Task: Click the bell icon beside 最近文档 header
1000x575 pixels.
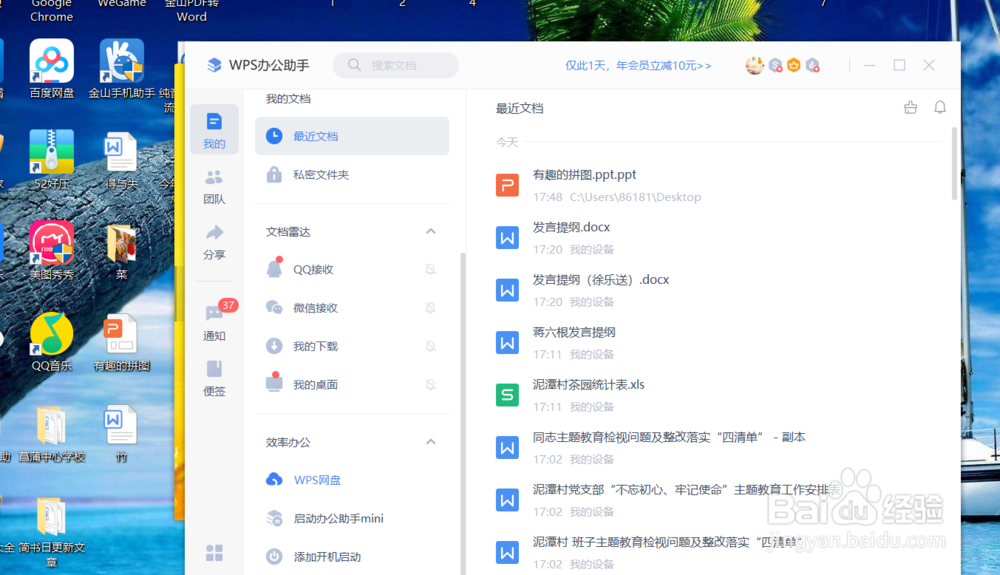Action: coord(939,108)
